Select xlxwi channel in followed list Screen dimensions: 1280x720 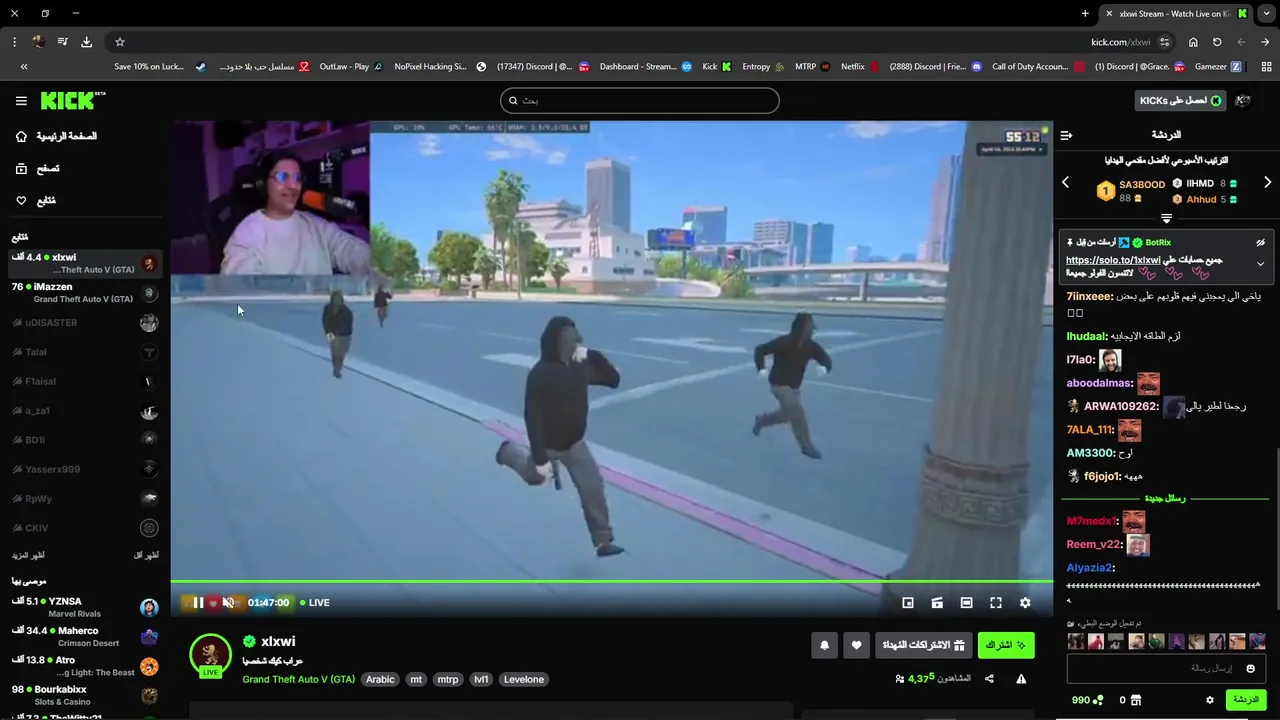[85, 264]
